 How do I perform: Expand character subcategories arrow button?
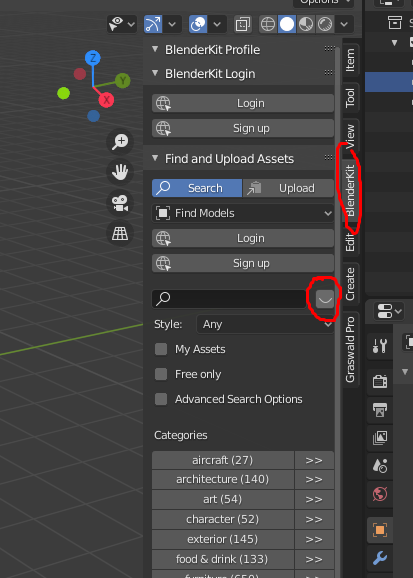314,519
